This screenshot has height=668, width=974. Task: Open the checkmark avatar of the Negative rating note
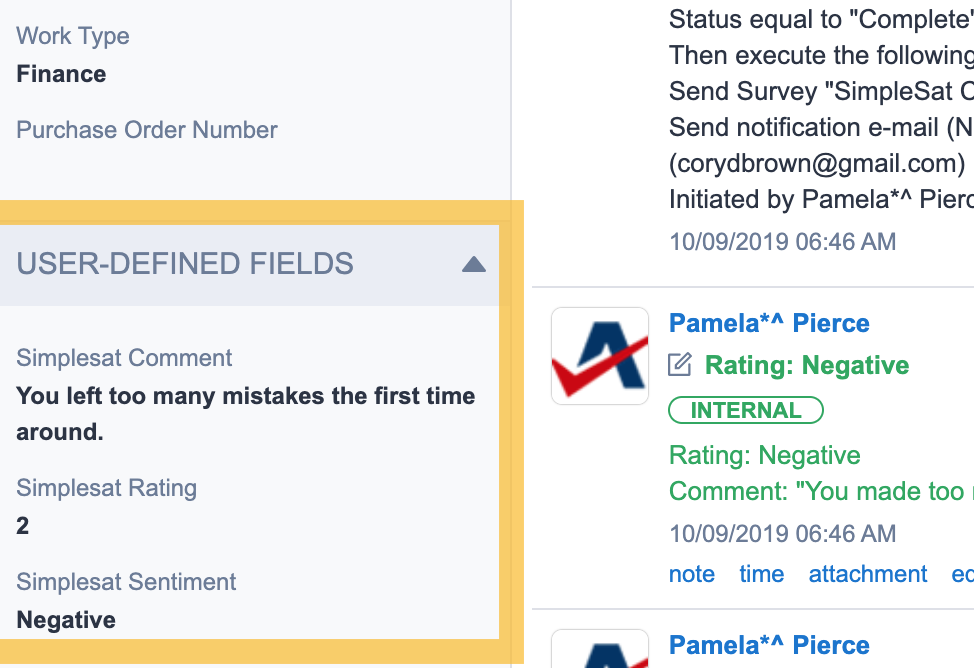coord(600,356)
